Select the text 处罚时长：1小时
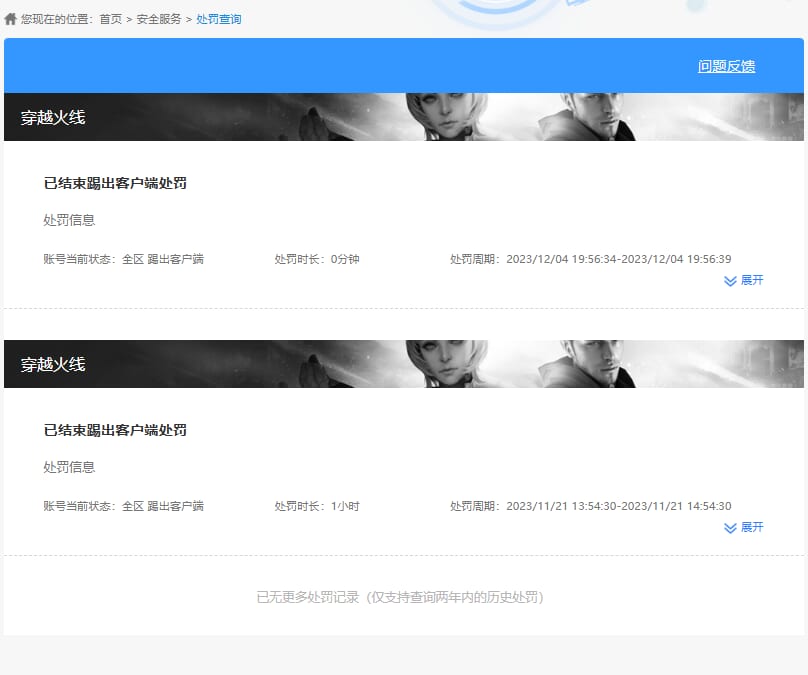Image resolution: width=808 pixels, height=675 pixels. point(317,506)
